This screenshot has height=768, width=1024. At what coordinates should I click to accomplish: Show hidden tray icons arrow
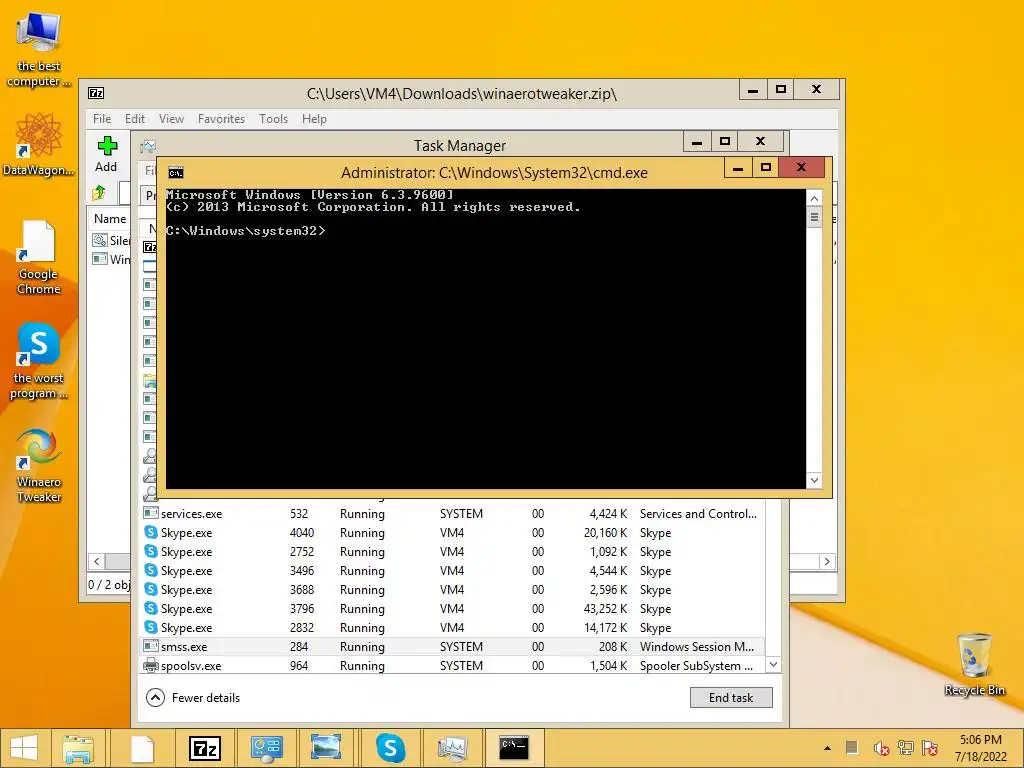tap(827, 748)
